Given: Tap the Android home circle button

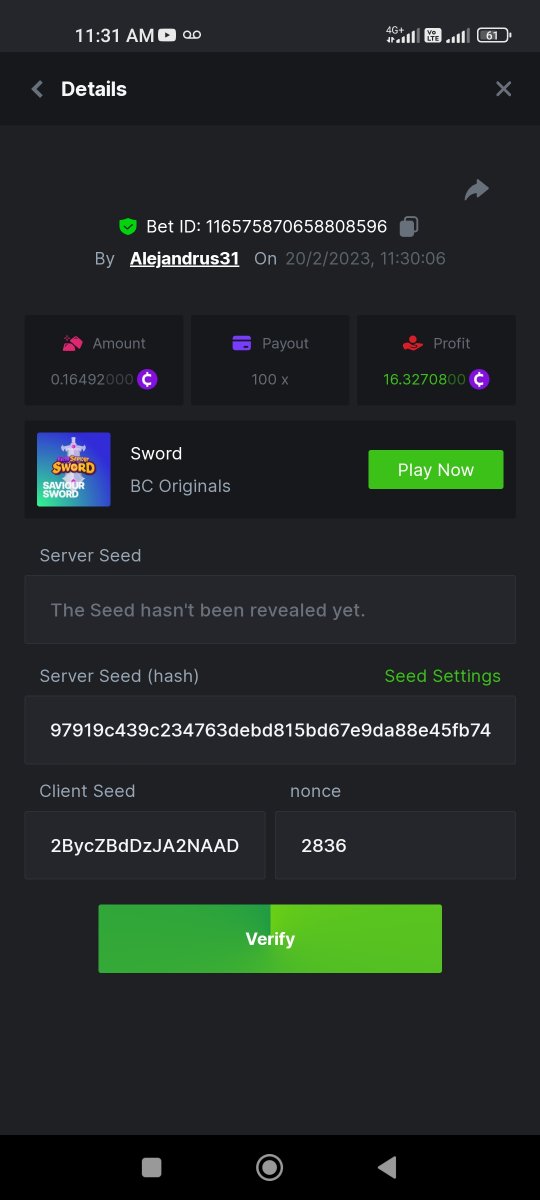Looking at the screenshot, I should pos(269,1167).
